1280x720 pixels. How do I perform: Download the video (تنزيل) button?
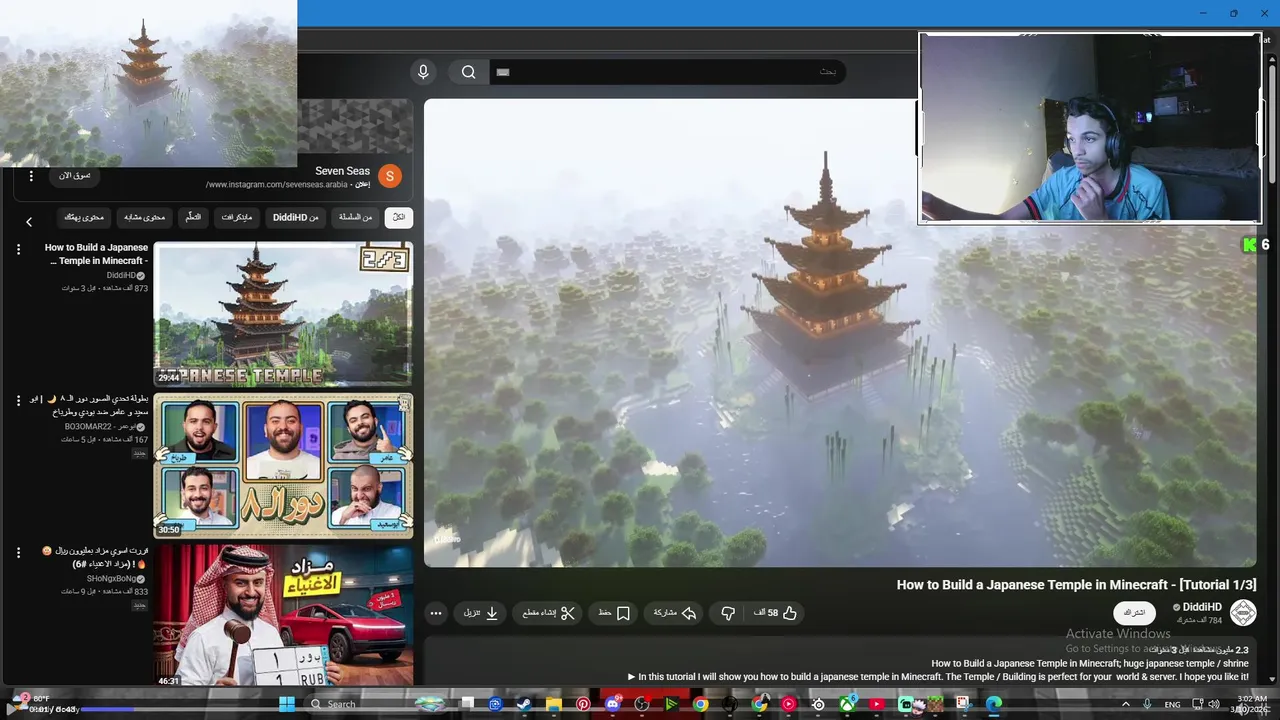(481, 613)
